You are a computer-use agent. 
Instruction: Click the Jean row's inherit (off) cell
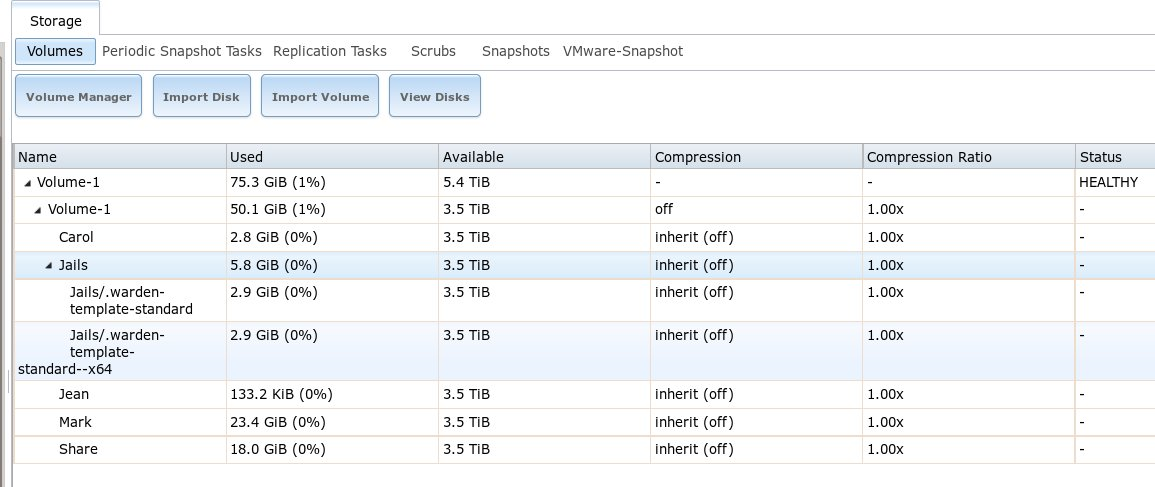(756, 394)
